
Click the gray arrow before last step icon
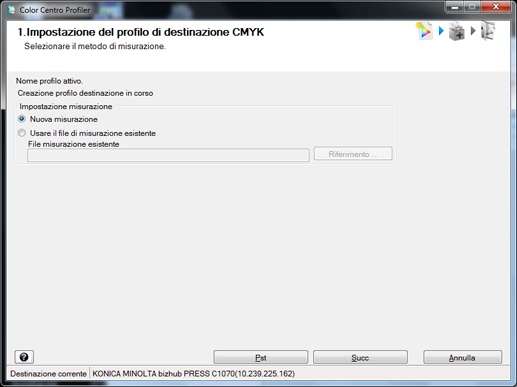click(x=473, y=31)
